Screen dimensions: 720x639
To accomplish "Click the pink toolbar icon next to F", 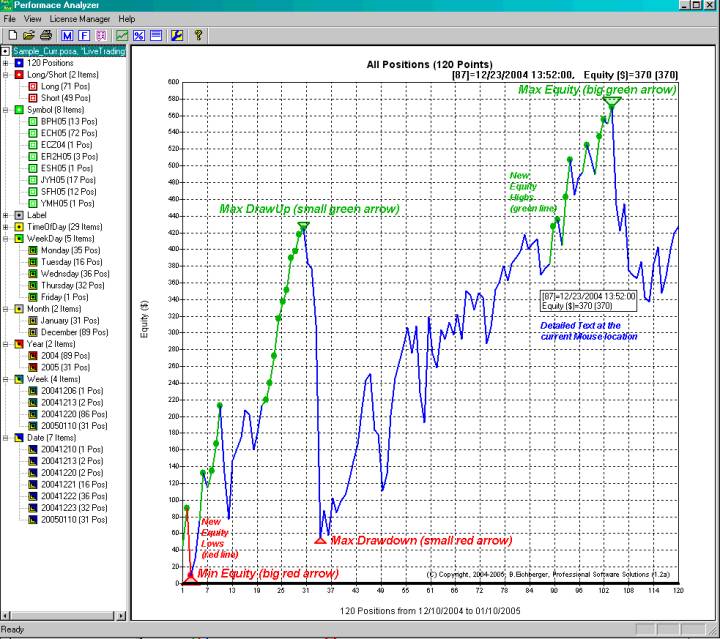I will 101,35.
